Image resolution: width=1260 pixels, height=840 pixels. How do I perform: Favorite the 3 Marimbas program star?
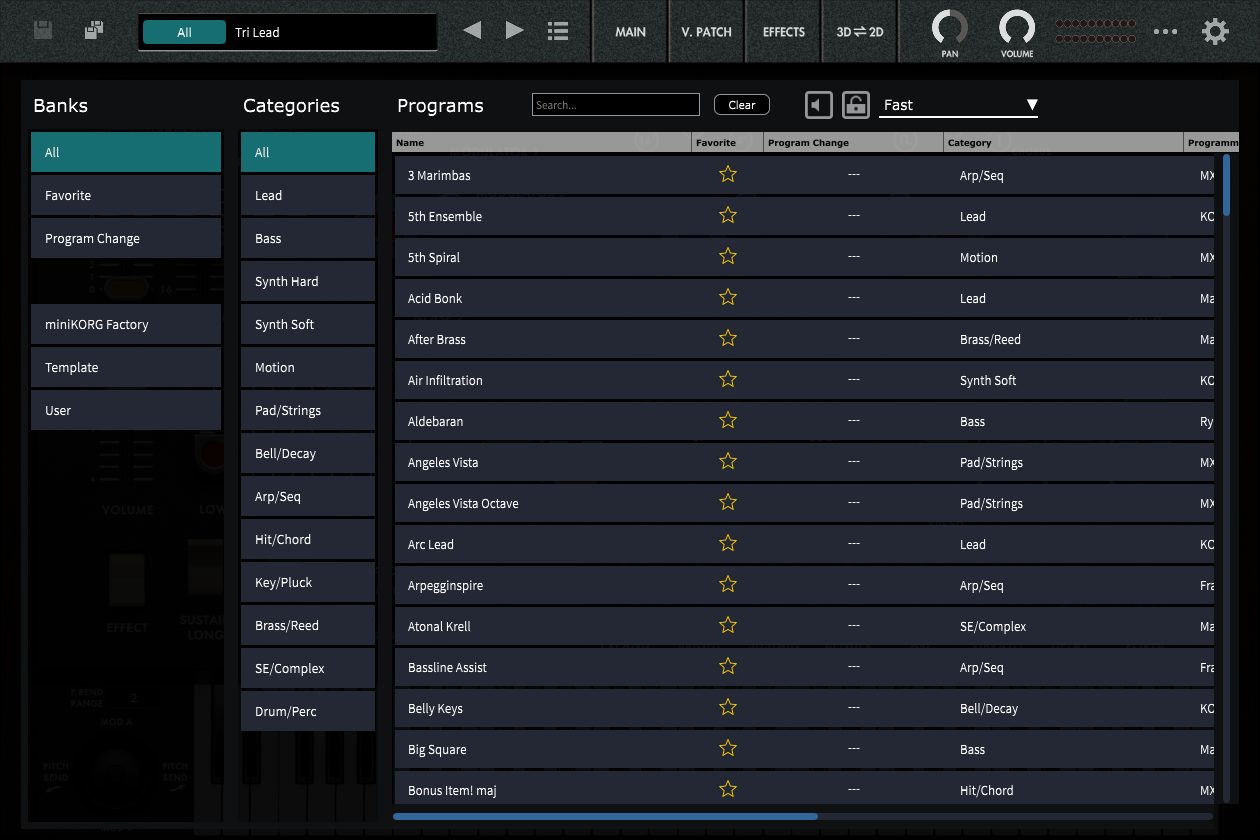pyautogui.click(x=727, y=174)
